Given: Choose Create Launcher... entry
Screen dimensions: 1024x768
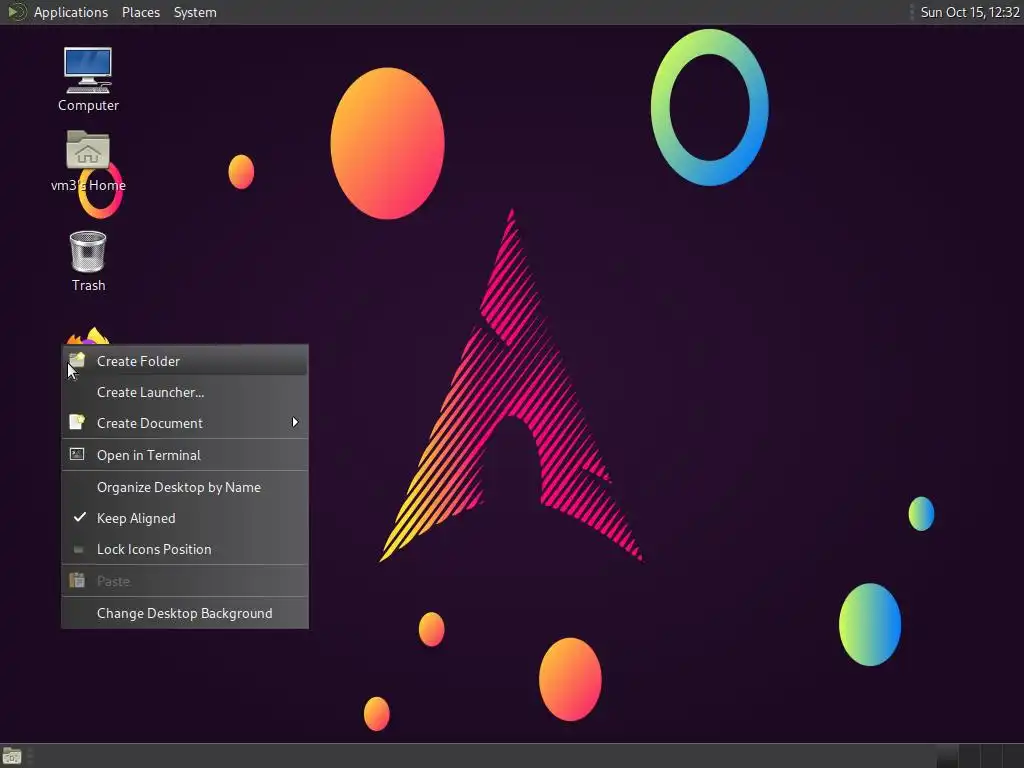Looking at the screenshot, I should click(x=185, y=392).
